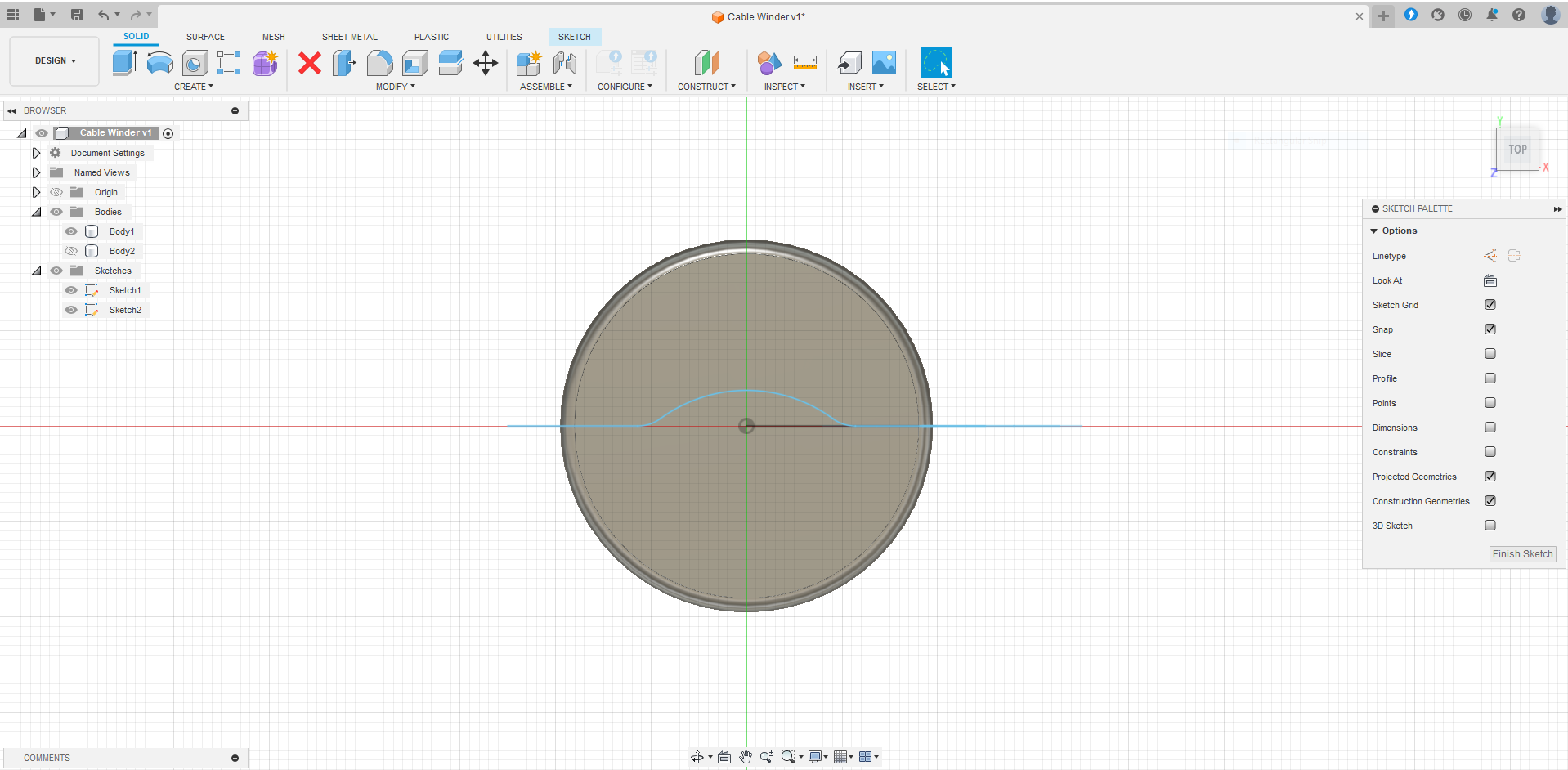Enable the Slice checkbox
This screenshot has height=770, width=1568.
click(x=1490, y=354)
